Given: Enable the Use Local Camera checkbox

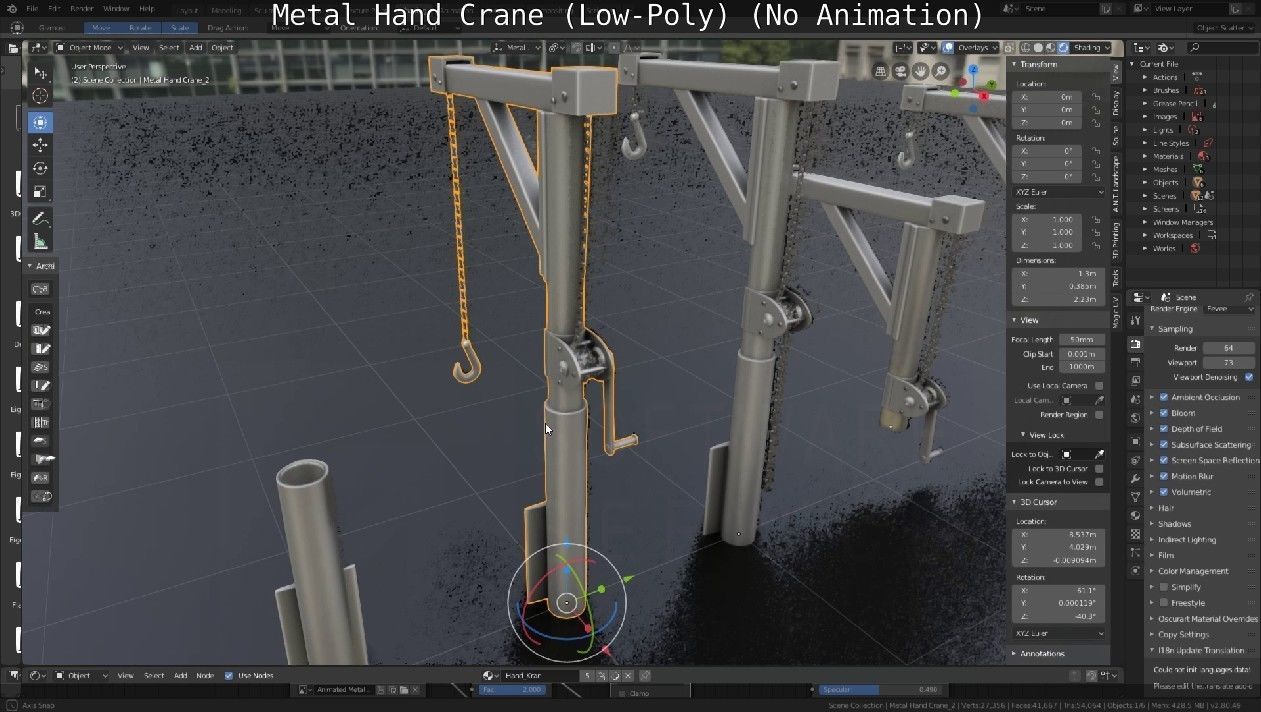Looking at the screenshot, I should click(x=1099, y=385).
